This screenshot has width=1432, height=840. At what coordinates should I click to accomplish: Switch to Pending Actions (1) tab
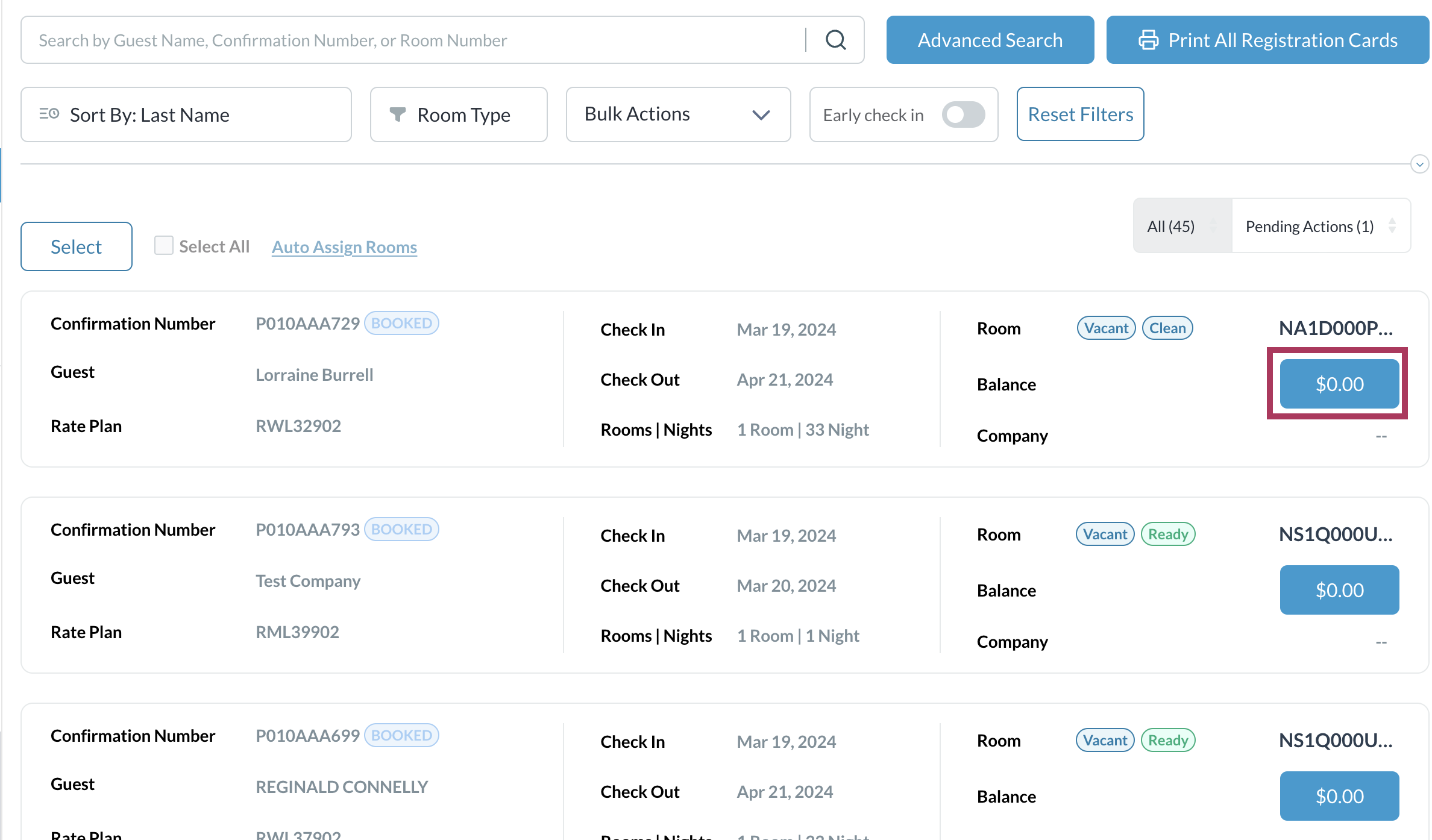pos(1309,226)
